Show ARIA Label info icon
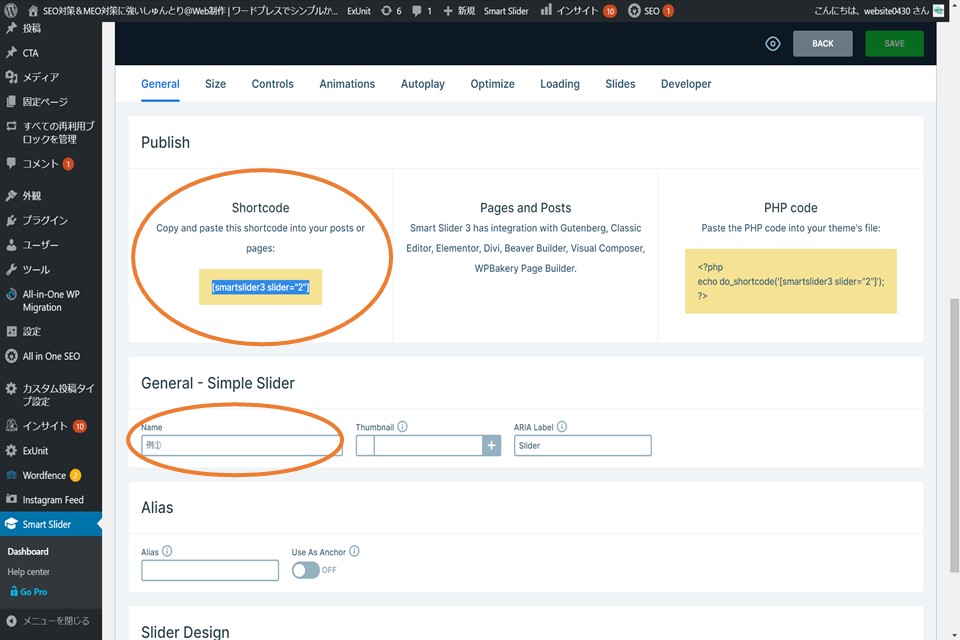The width and height of the screenshot is (960, 640). pyautogui.click(x=561, y=426)
